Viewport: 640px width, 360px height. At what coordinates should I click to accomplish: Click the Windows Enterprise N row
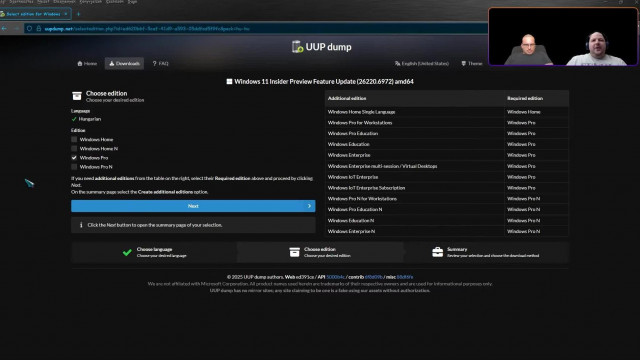[447, 231]
